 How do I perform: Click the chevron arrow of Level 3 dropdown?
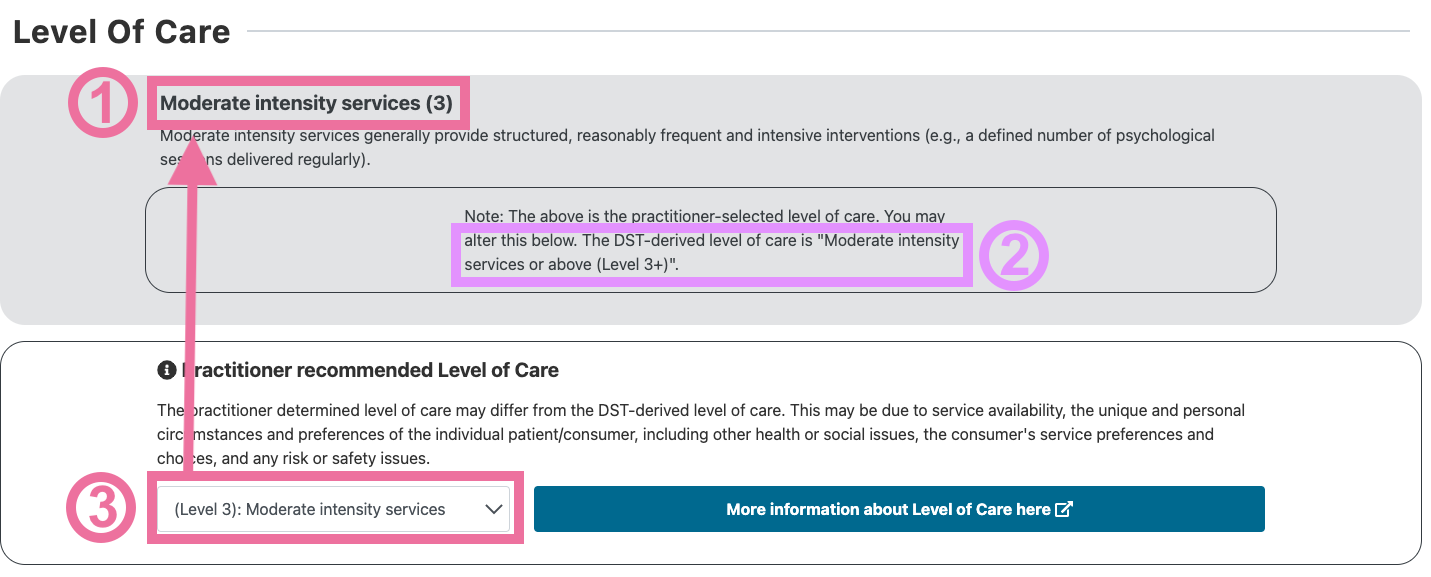coord(494,509)
